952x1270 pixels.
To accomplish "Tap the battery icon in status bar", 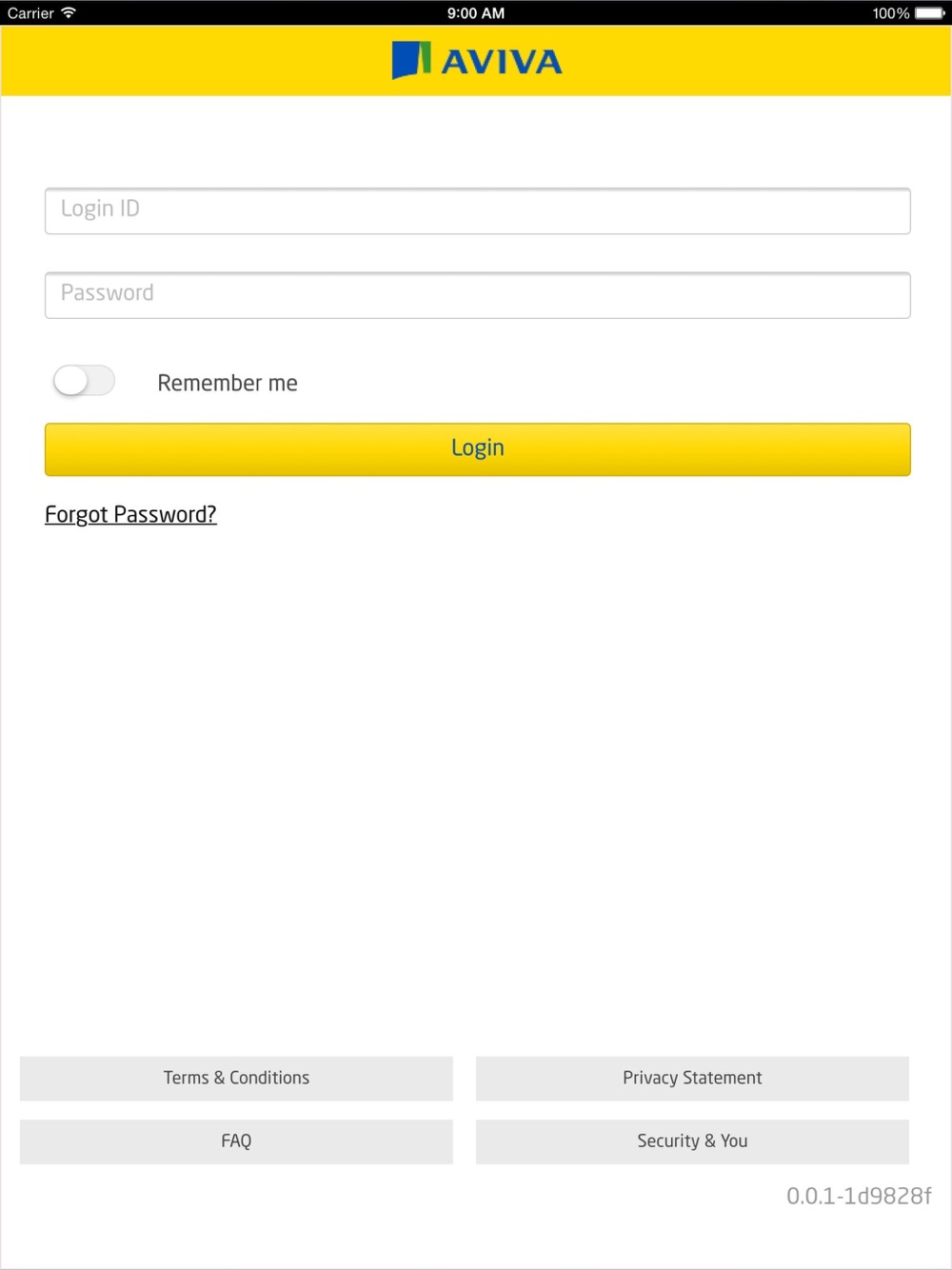I will click(930, 13).
